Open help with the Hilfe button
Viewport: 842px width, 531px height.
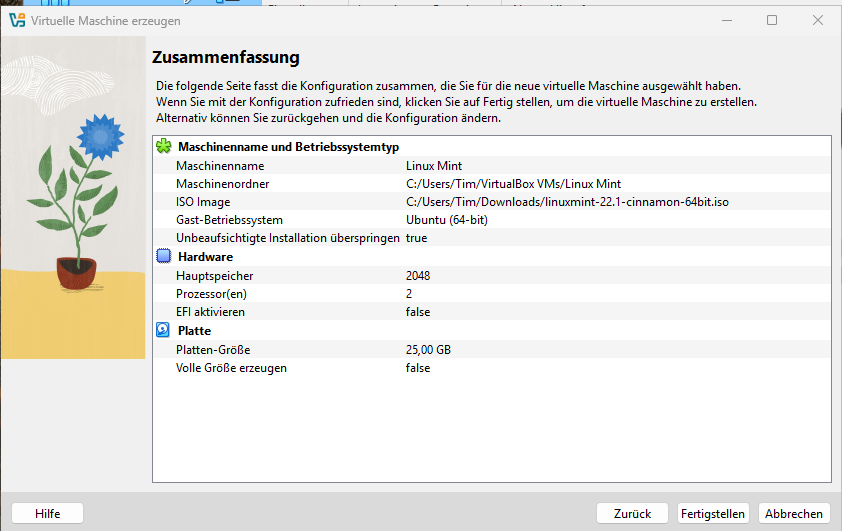[x=47, y=513]
